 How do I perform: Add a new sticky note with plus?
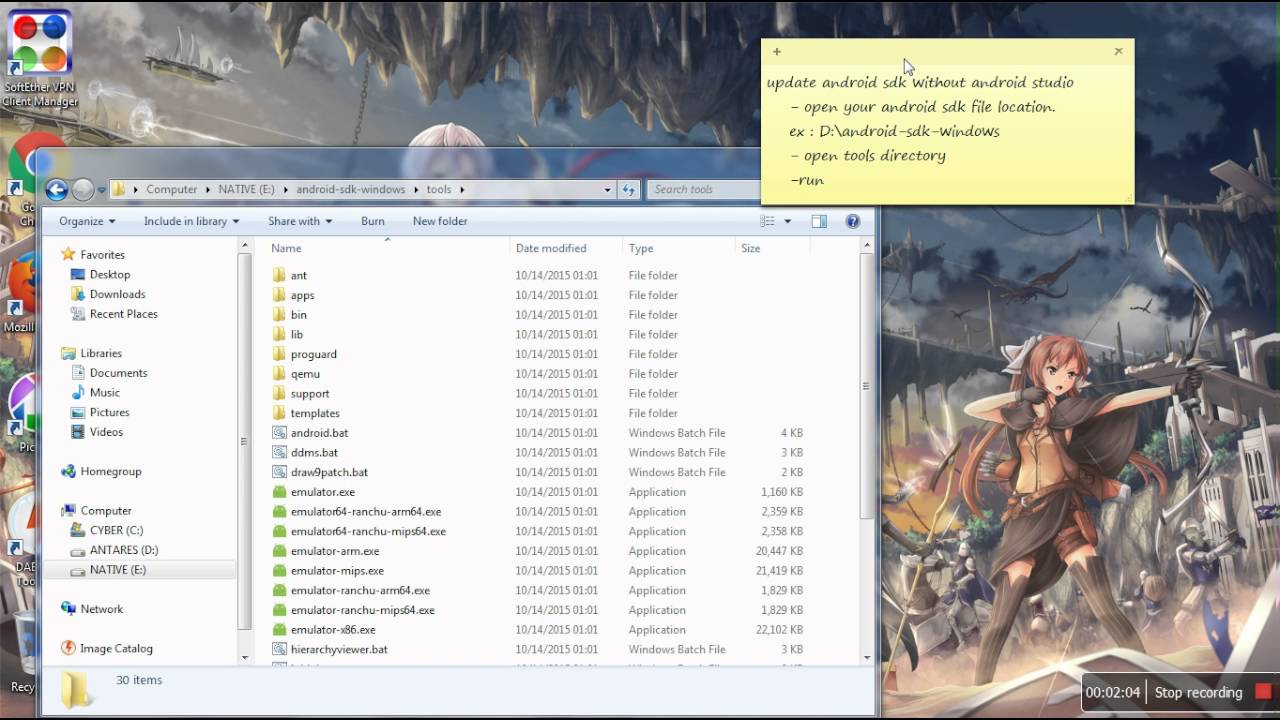[x=777, y=51]
